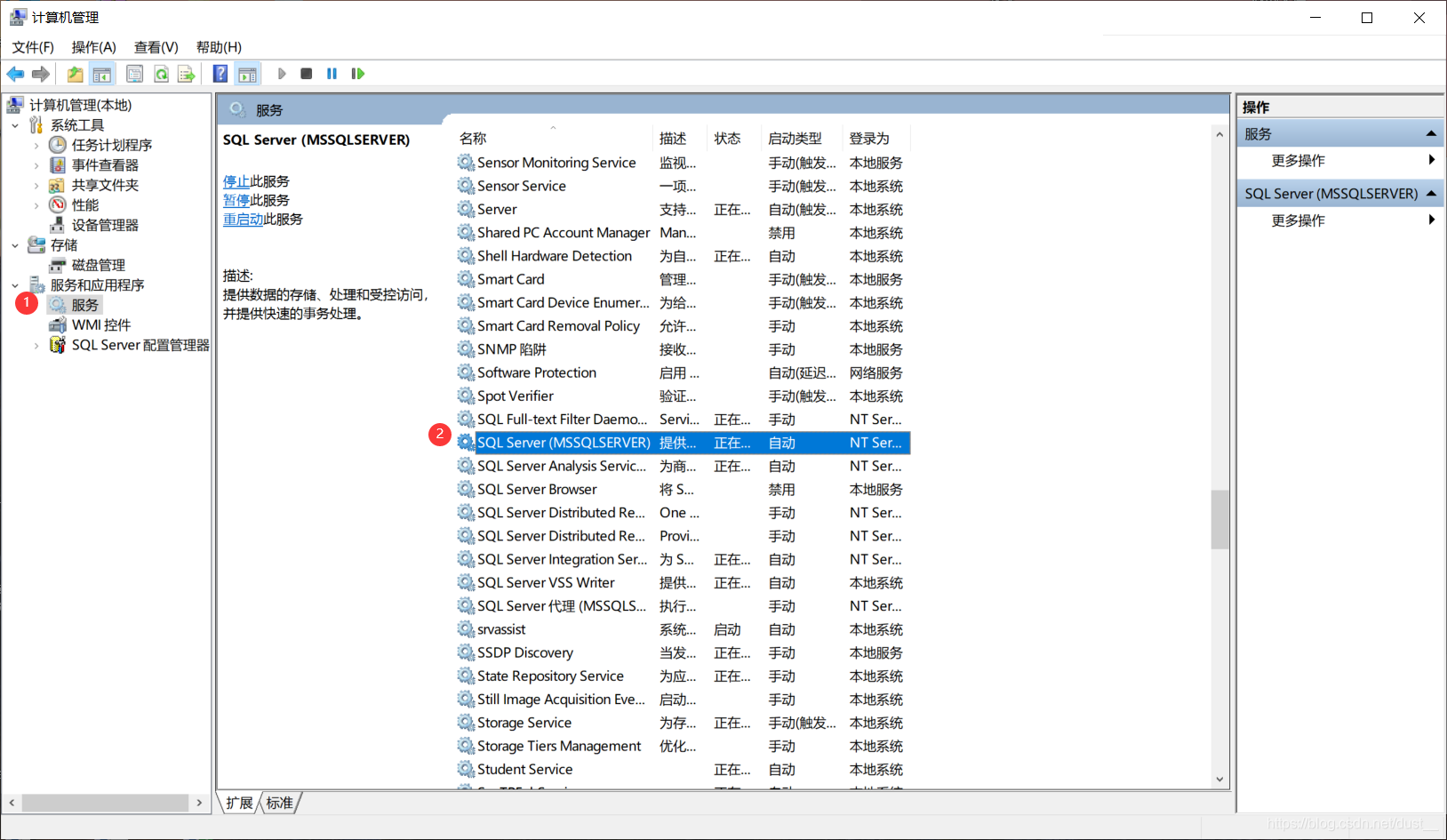Select the Storage Tiers Management service
This screenshot has width=1447, height=840.
[x=684, y=746]
